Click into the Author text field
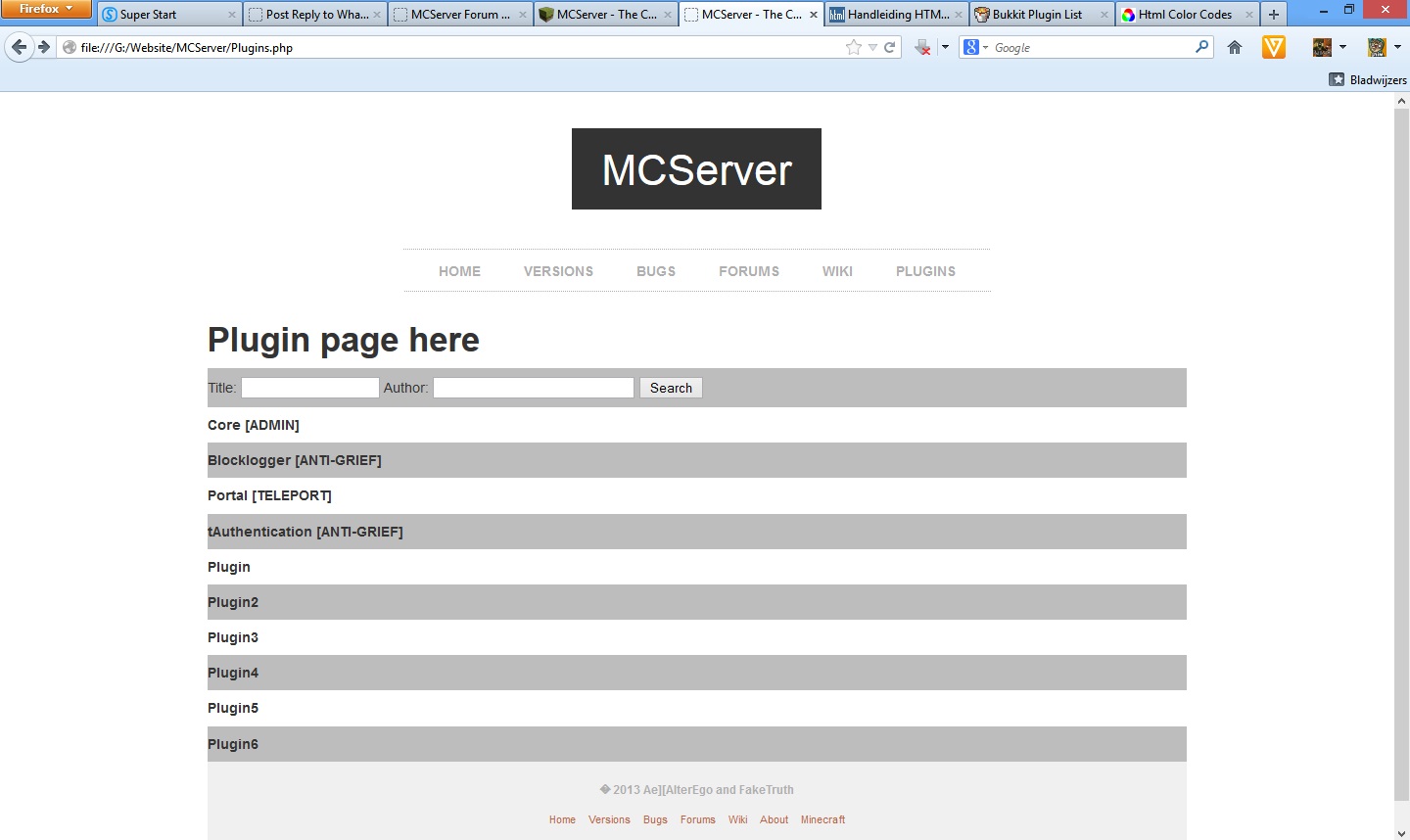Viewport: 1410px width, 840px height. 534,388
